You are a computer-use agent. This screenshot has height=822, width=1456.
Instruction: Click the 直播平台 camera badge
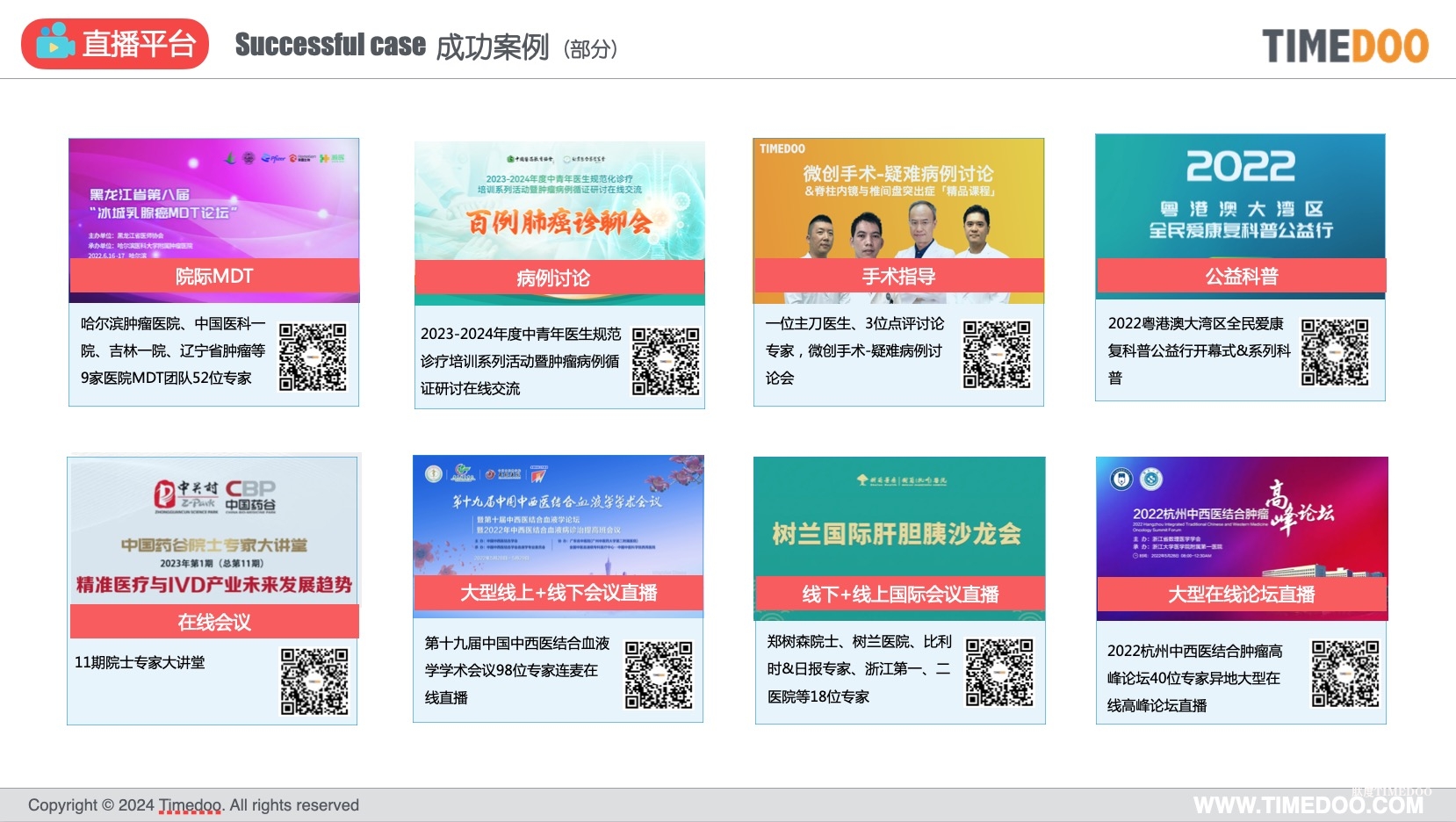(x=115, y=44)
